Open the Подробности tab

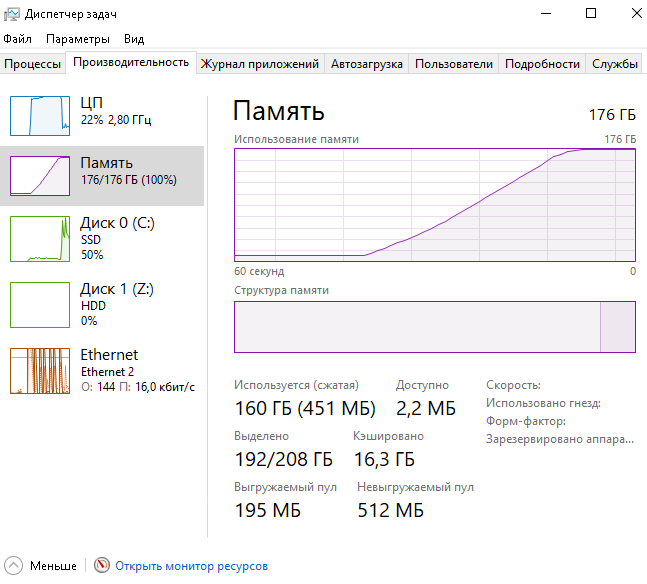pyautogui.click(x=542, y=64)
